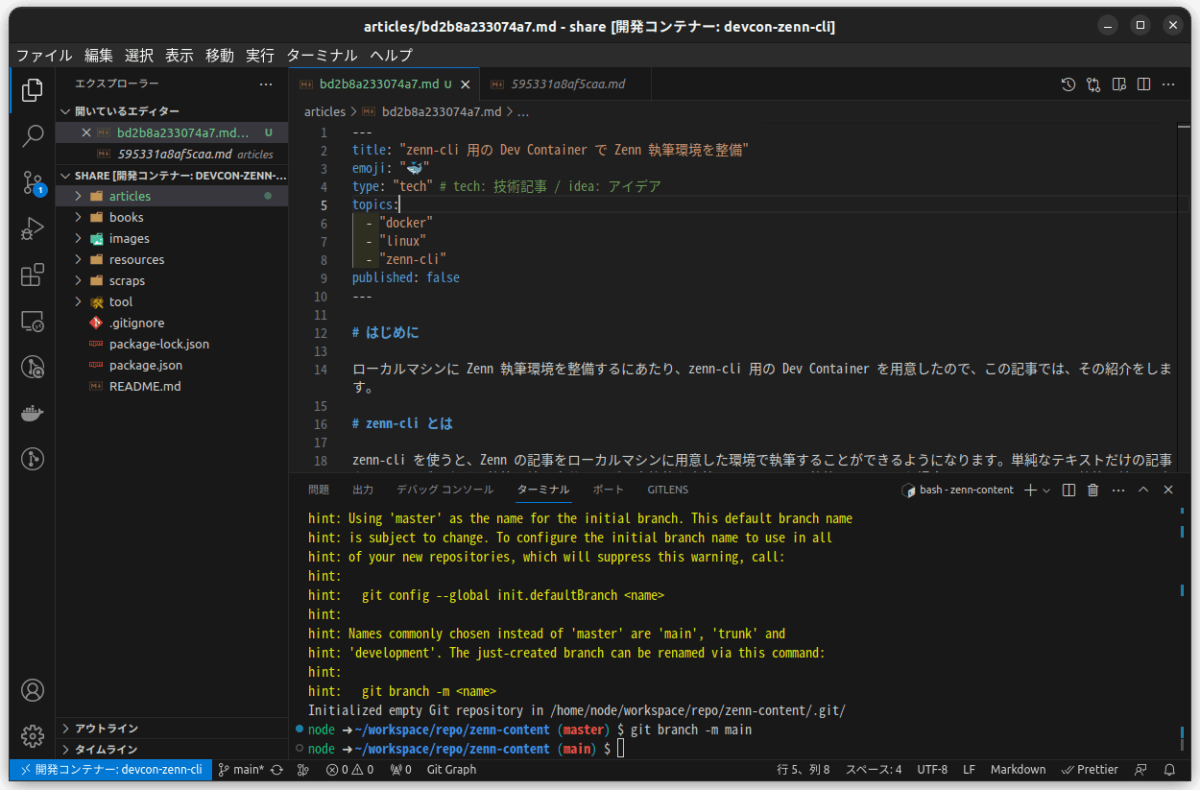This screenshot has width=1200, height=790.
Task: Open the Manage gear icon
Action: [x=32, y=737]
